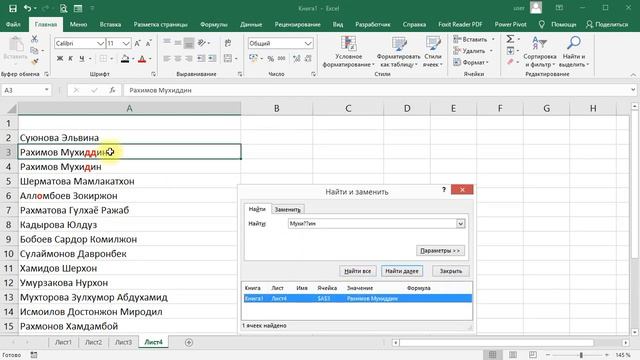Click the Wrap Text icon
This screenshot has height=360, width=640.
pyautogui.click(x=228, y=43)
